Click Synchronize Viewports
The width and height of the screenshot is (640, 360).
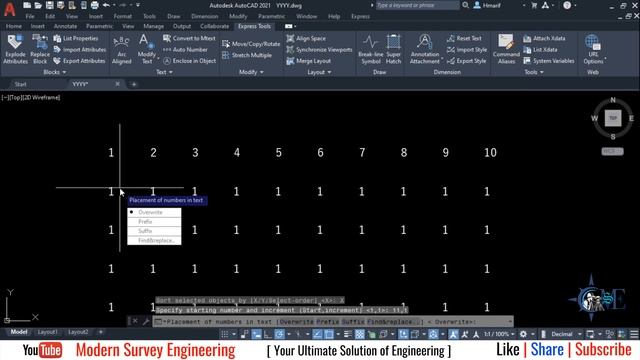[x=319, y=50]
